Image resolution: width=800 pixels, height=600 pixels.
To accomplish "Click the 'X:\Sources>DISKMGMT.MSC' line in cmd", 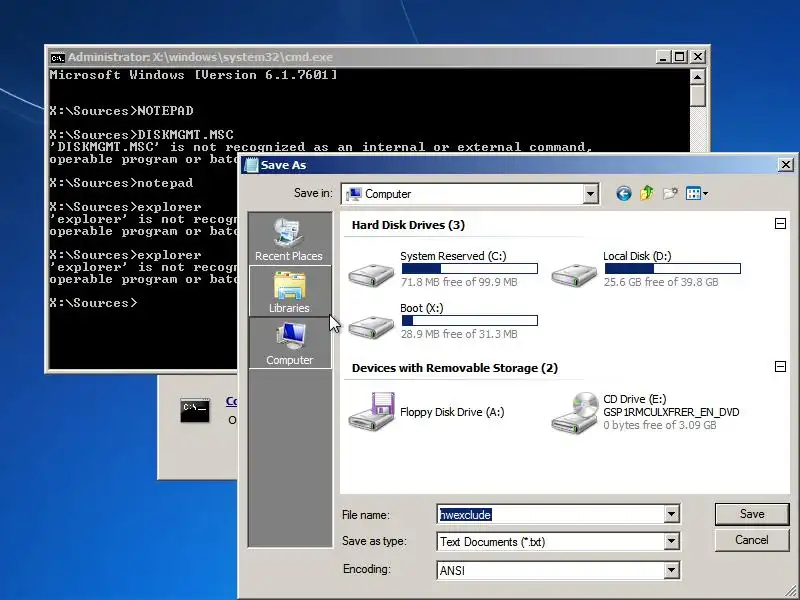I will click(x=141, y=135).
